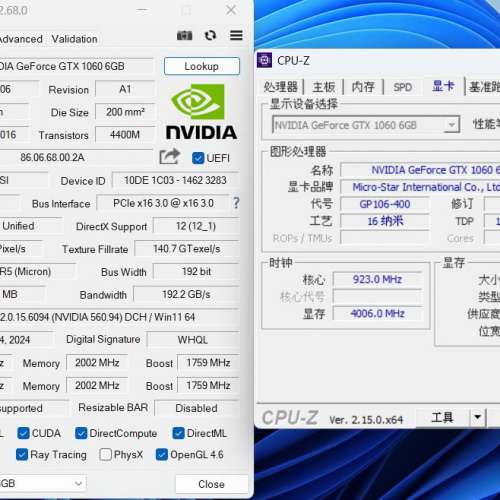Click the driver version text field
The height and width of the screenshot is (500, 500).
[119, 317]
